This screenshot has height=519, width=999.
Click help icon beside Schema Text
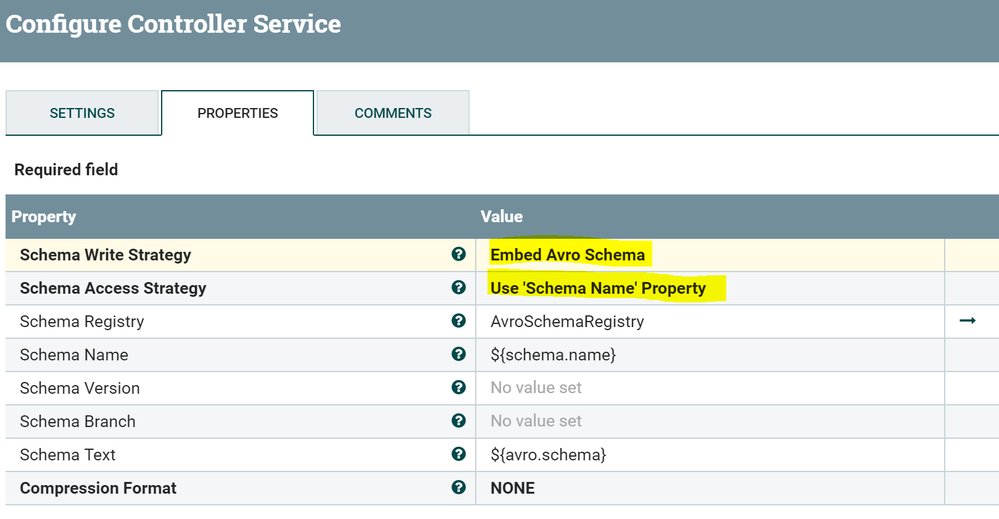458,454
